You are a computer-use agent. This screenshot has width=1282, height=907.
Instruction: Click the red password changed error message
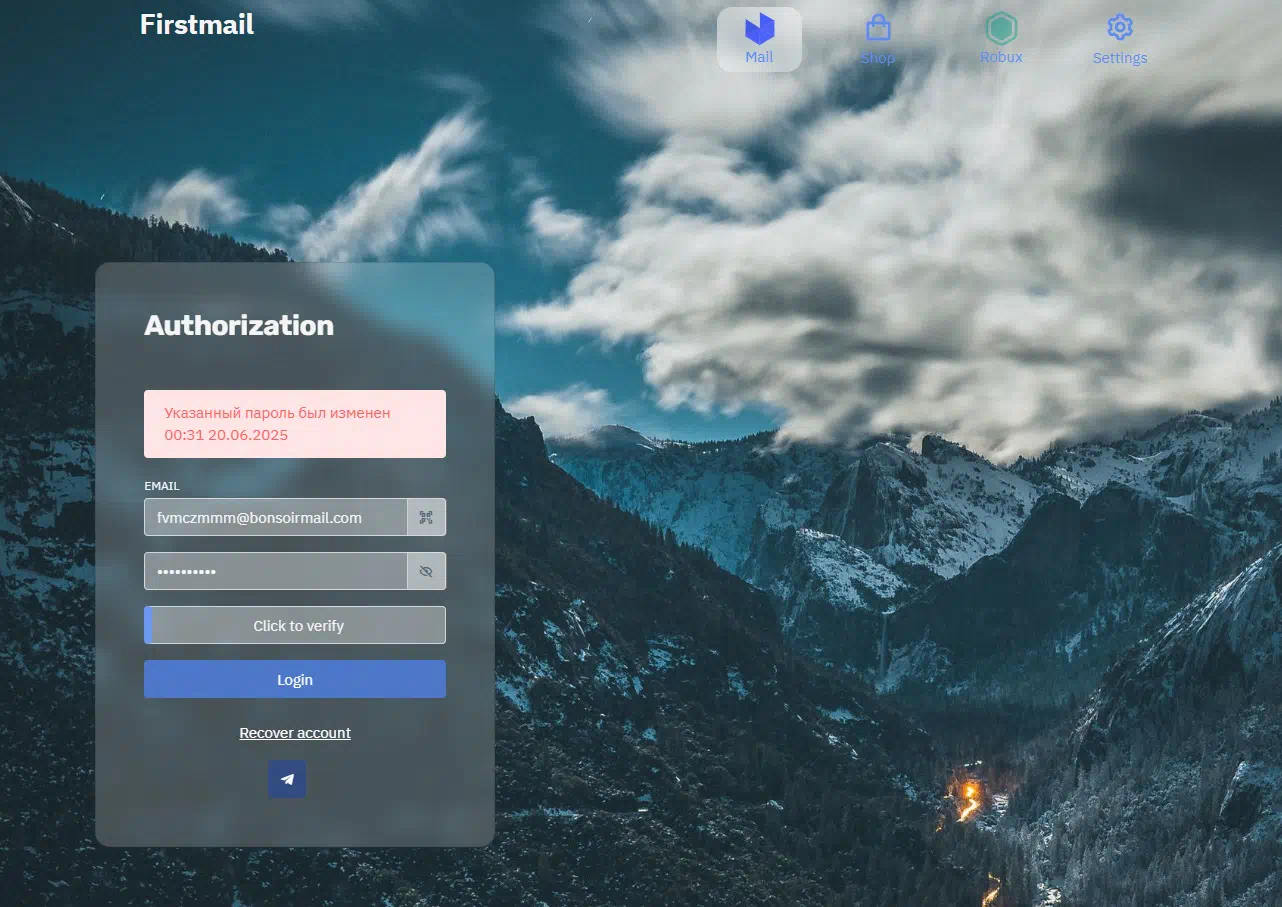click(x=295, y=424)
